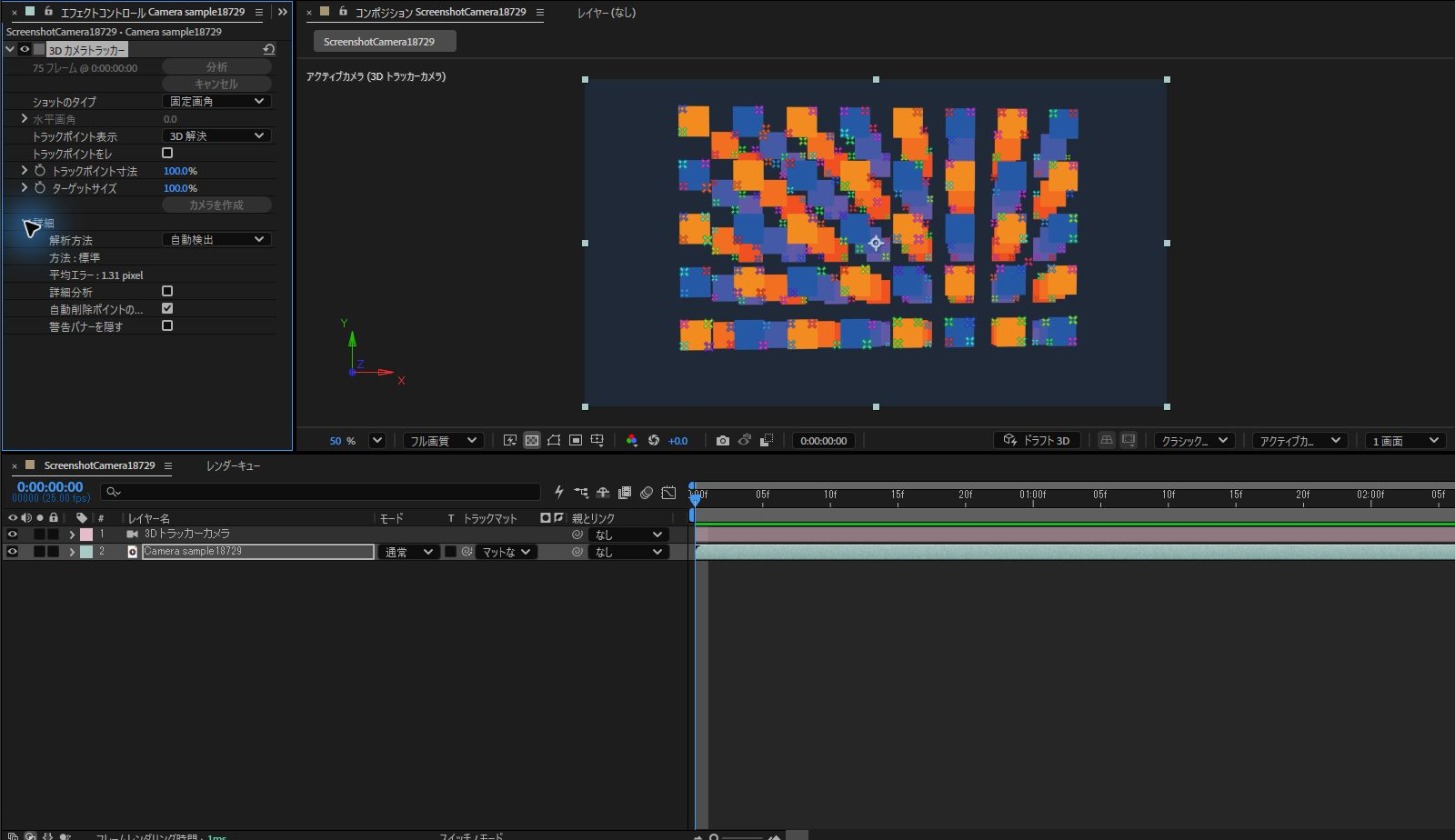1455x840 pixels.
Task: Click the timeline search field
Action: pos(320,492)
